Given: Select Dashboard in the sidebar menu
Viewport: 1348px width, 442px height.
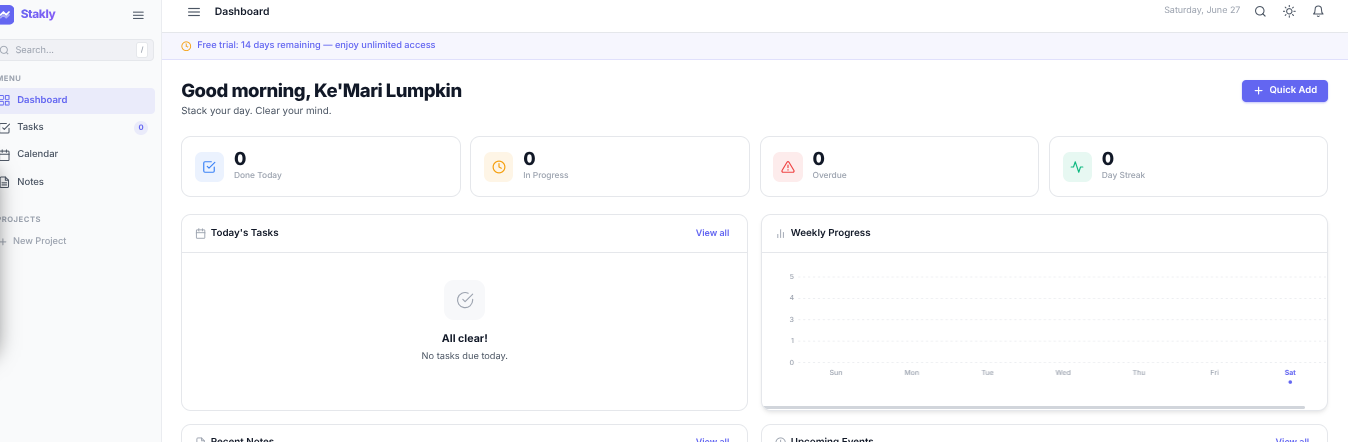Looking at the screenshot, I should click(76, 100).
